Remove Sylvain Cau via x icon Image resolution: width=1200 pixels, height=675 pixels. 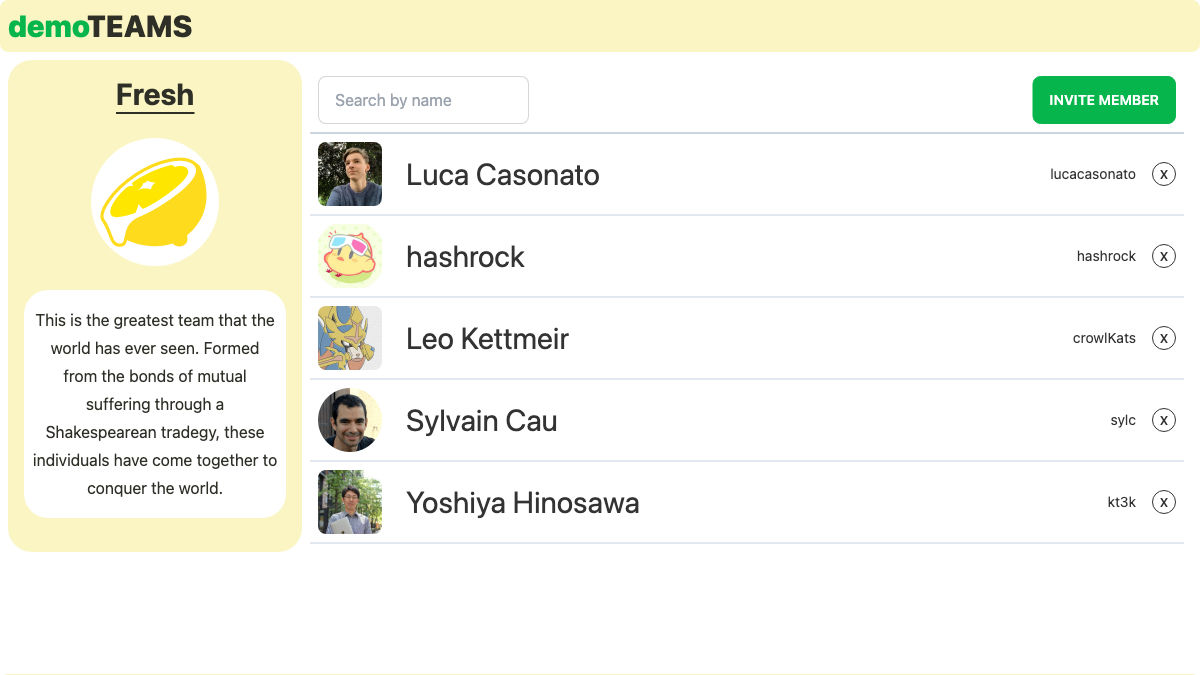coord(1164,420)
